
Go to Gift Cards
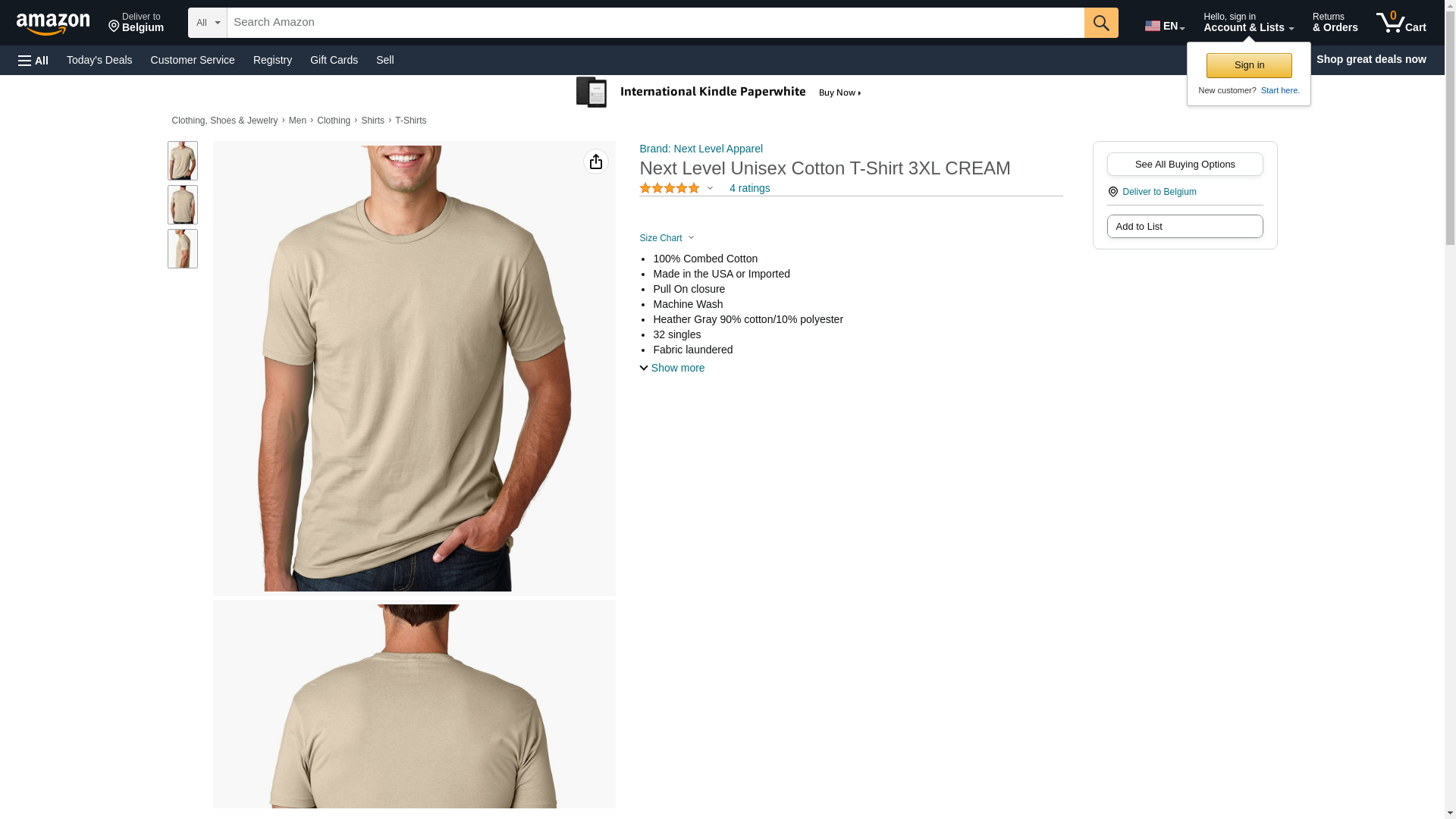[x=334, y=60]
